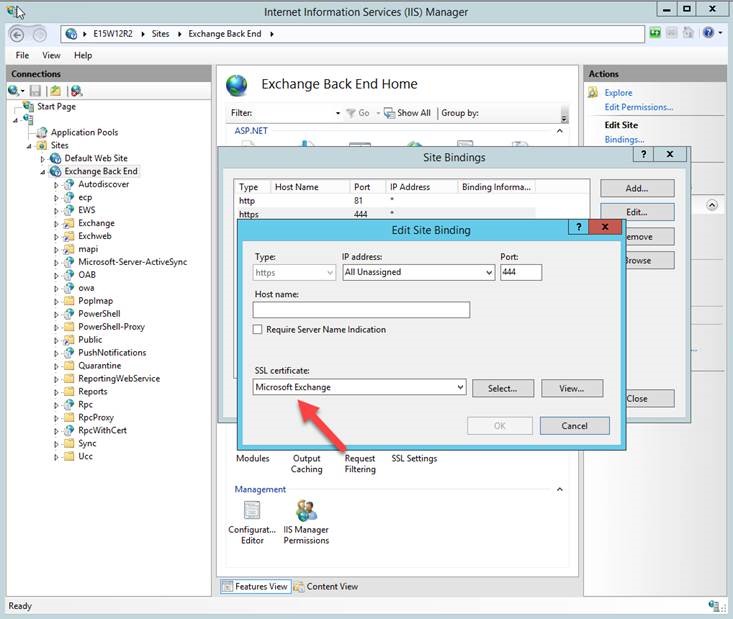Open the SSL Settings feature

tap(414, 459)
